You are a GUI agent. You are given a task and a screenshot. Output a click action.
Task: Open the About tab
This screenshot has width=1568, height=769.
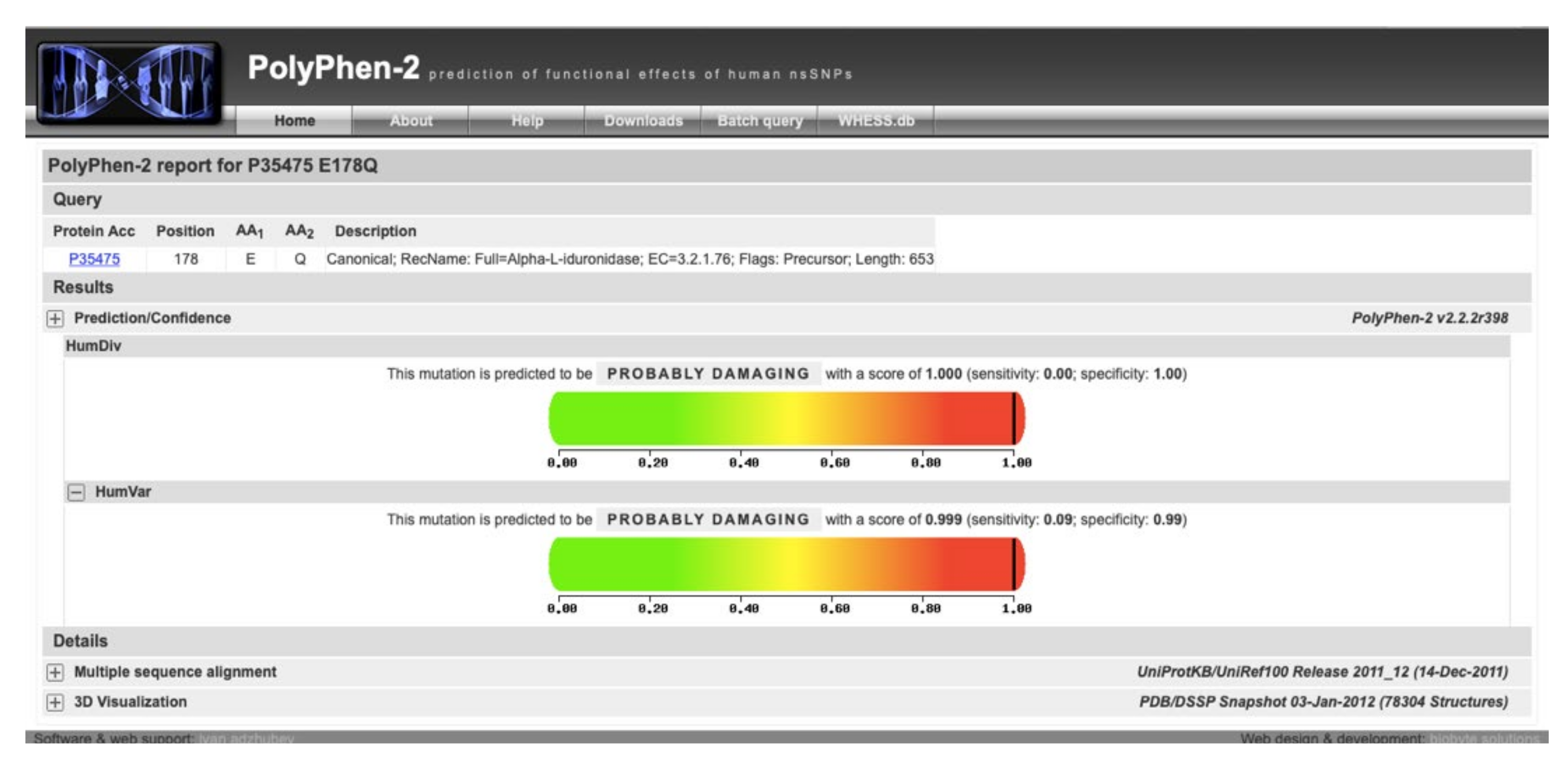tap(411, 120)
